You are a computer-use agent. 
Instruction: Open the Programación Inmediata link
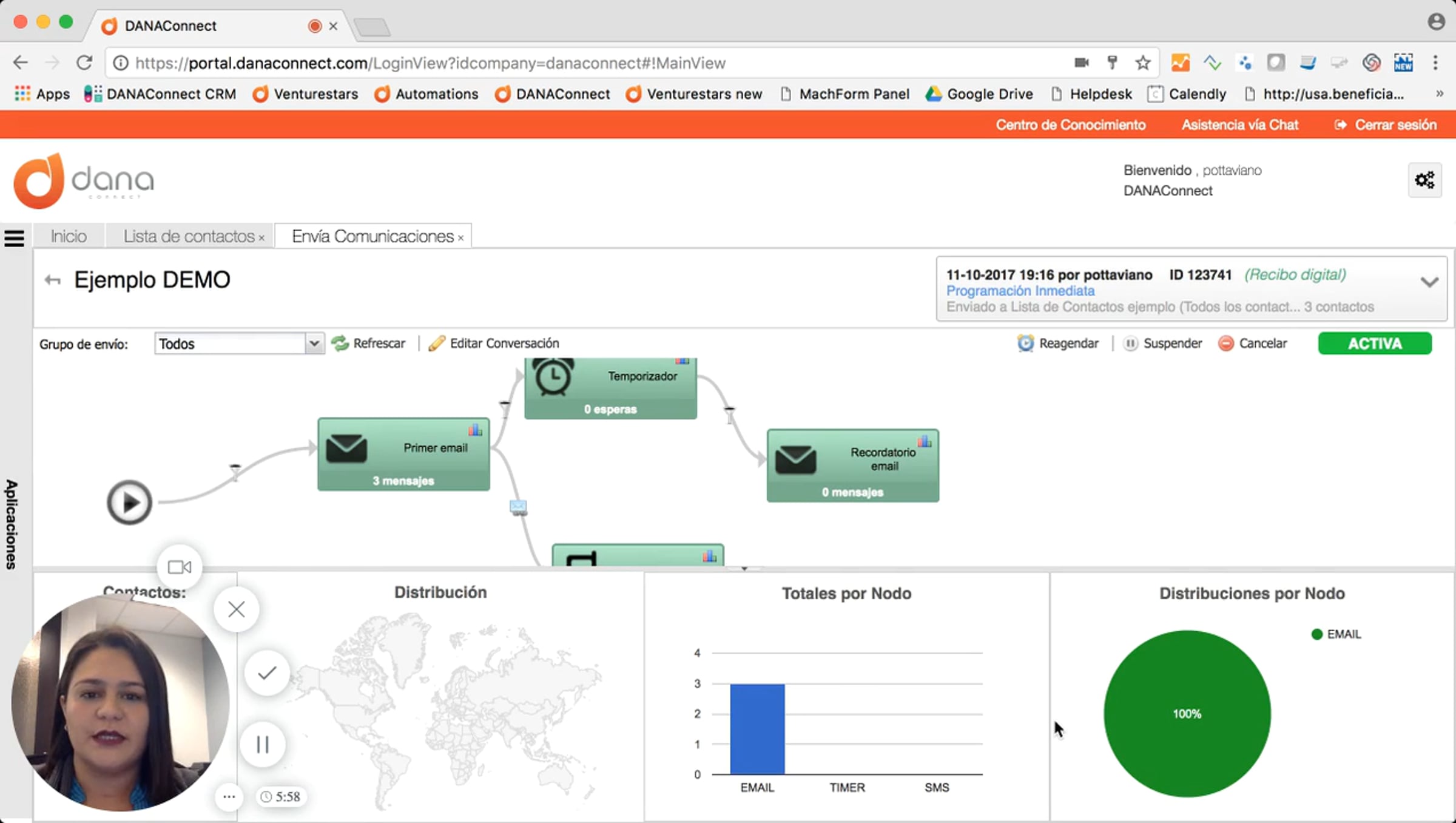coord(1020,291)
